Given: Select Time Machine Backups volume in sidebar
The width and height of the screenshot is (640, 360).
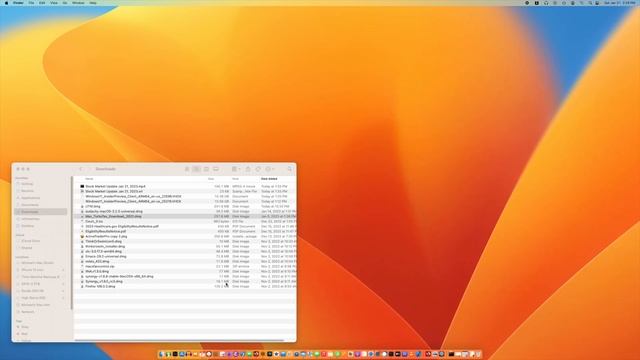Looking at the screenshot, I should click(40, 277).
